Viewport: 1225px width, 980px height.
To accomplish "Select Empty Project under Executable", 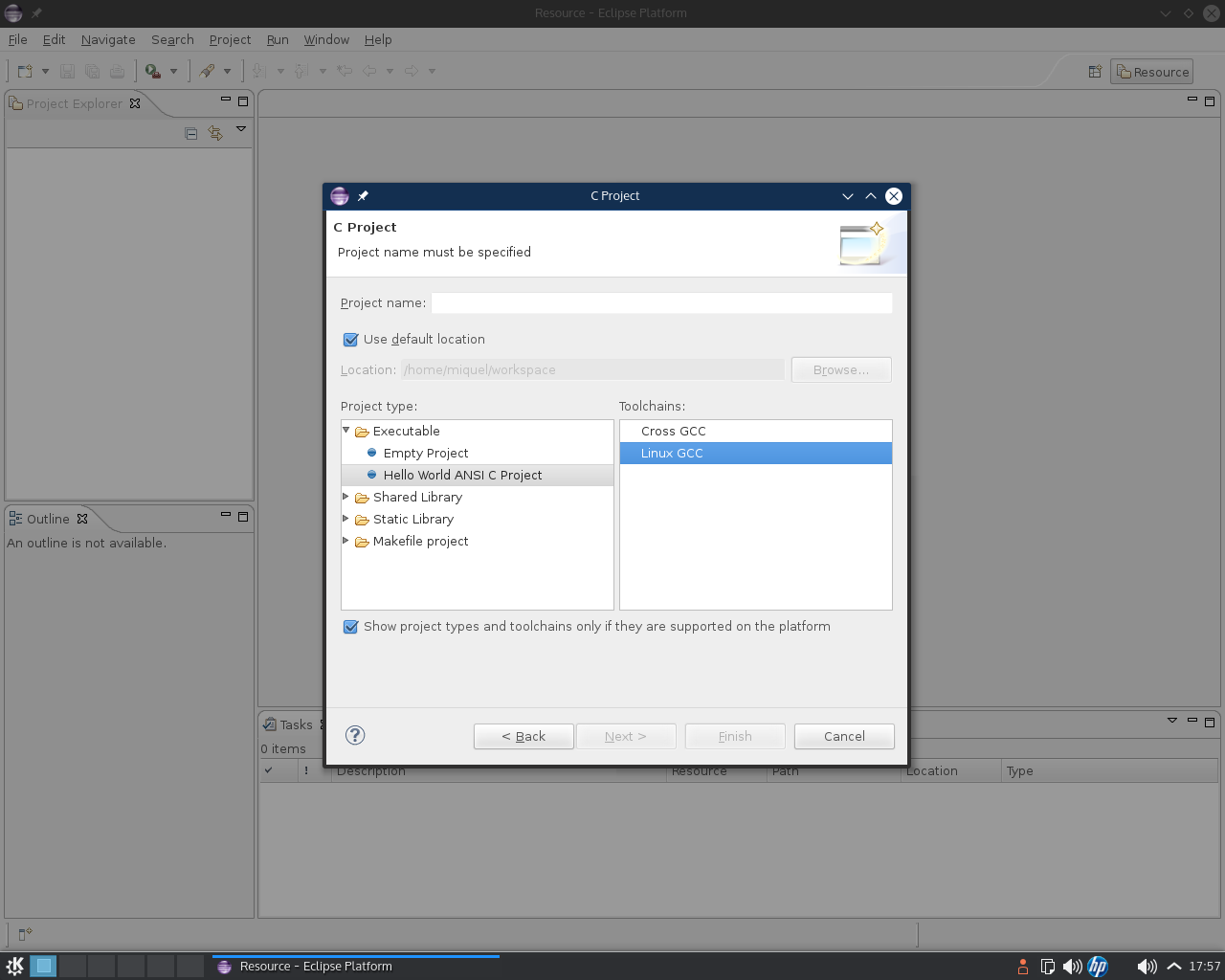I will click(x=426, y=453).
